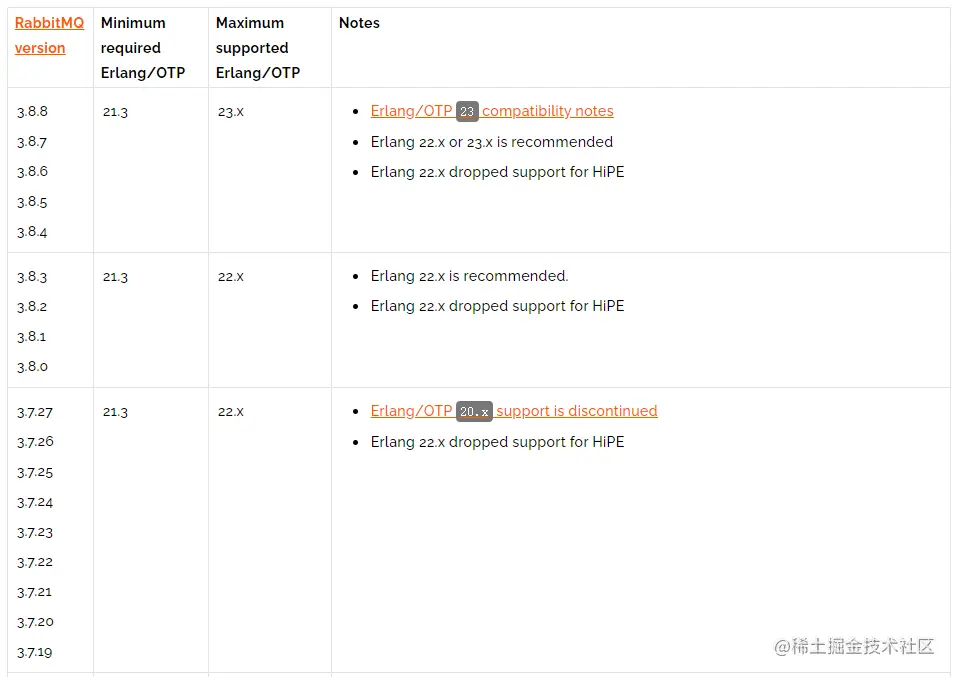The height and width of the screenshot is (677, 955).
Task: Open Erlang/OTP 20.x support discontinued link
Action: 513,411
